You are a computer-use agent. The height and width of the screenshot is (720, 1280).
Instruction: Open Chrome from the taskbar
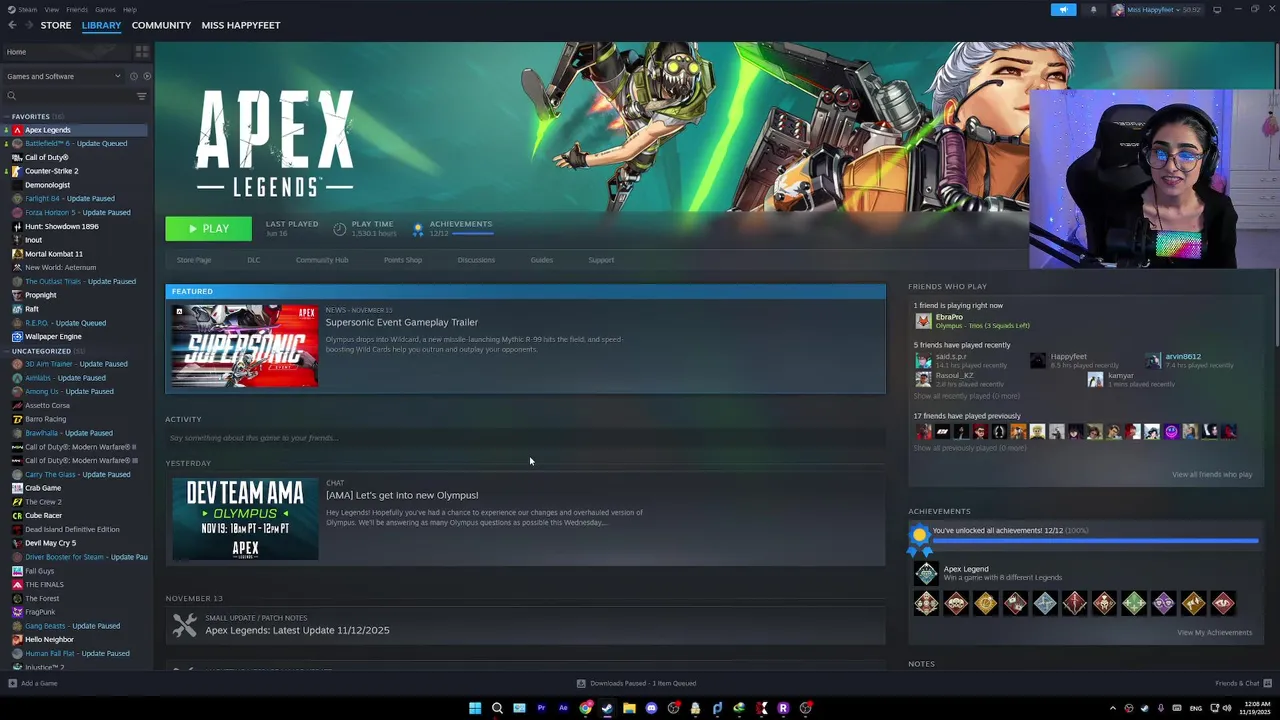coord(585,708)
